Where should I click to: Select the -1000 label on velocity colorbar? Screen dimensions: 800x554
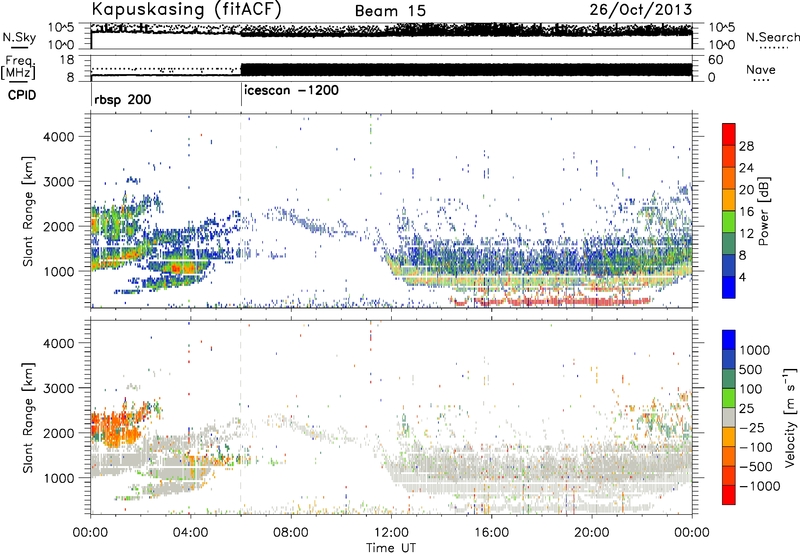[x=760, y=486]
